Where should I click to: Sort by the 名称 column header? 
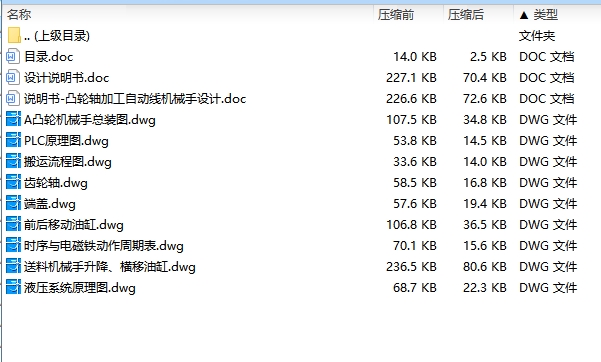click(19, 15)
